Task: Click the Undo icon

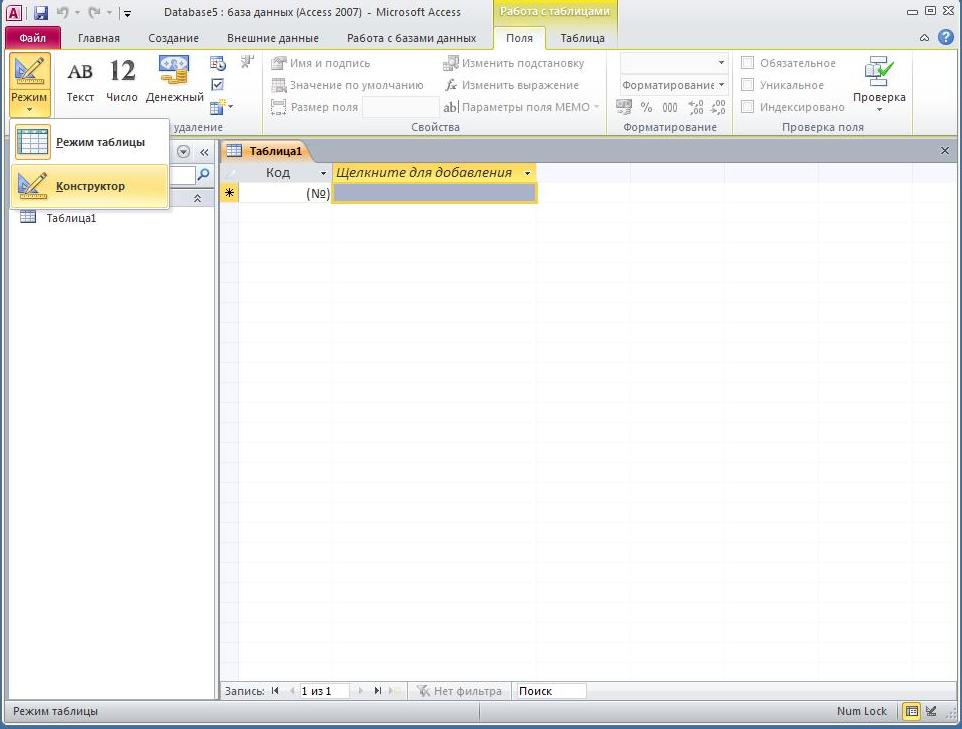Action: click(62, 12)
